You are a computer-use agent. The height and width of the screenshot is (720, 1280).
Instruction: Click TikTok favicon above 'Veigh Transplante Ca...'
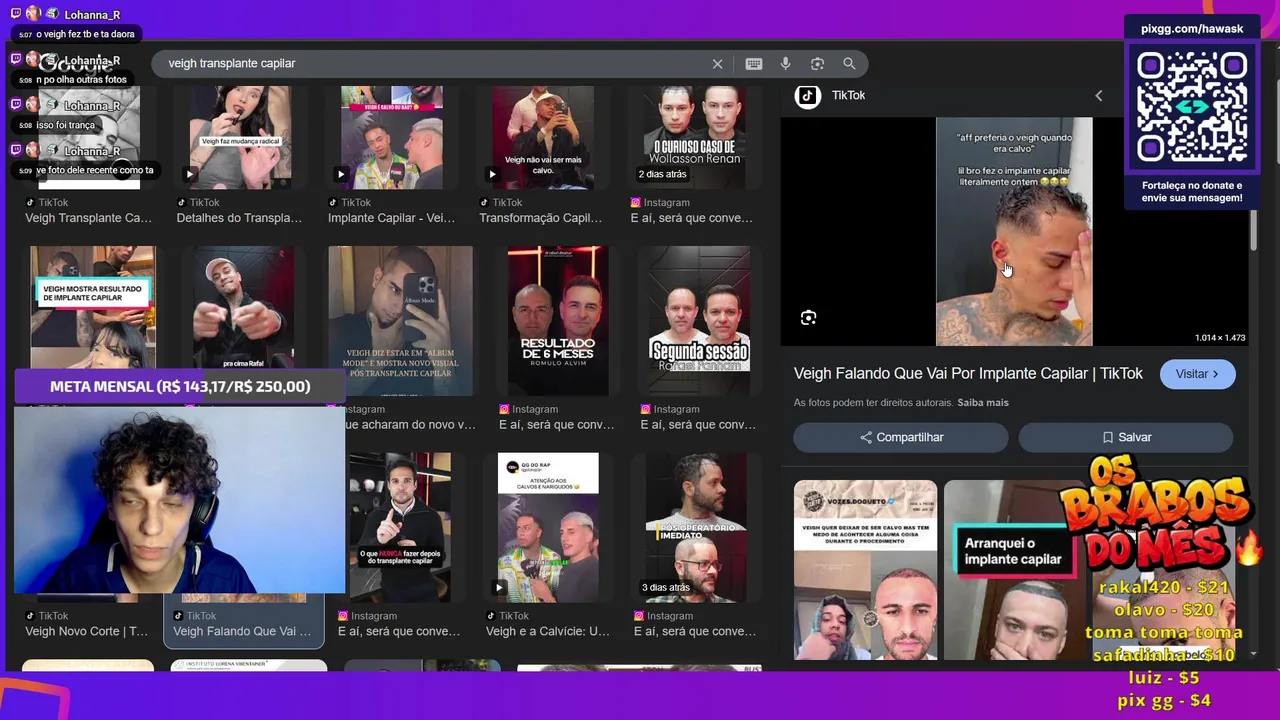coord(30,202)
